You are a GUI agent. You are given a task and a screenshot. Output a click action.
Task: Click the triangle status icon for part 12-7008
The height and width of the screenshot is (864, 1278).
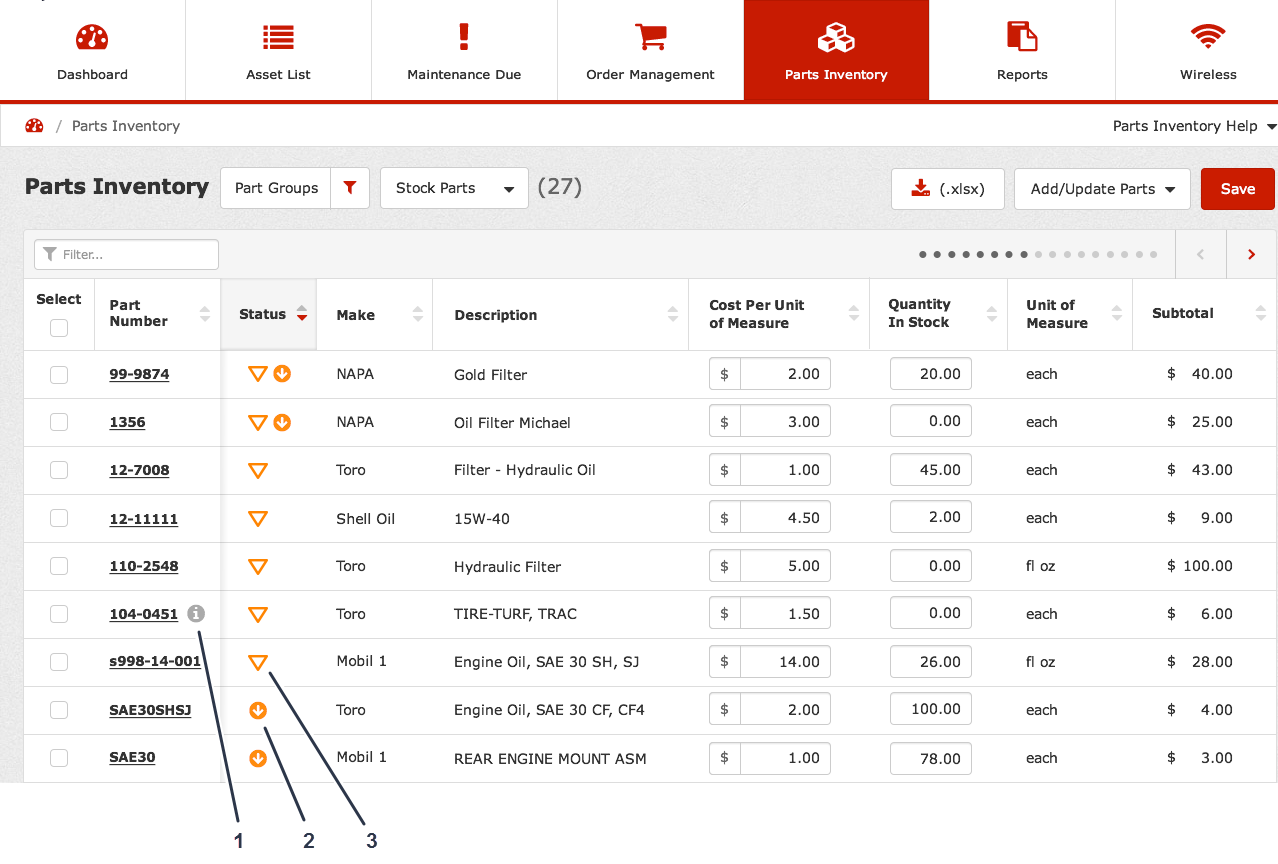click(x=258, y=470)
